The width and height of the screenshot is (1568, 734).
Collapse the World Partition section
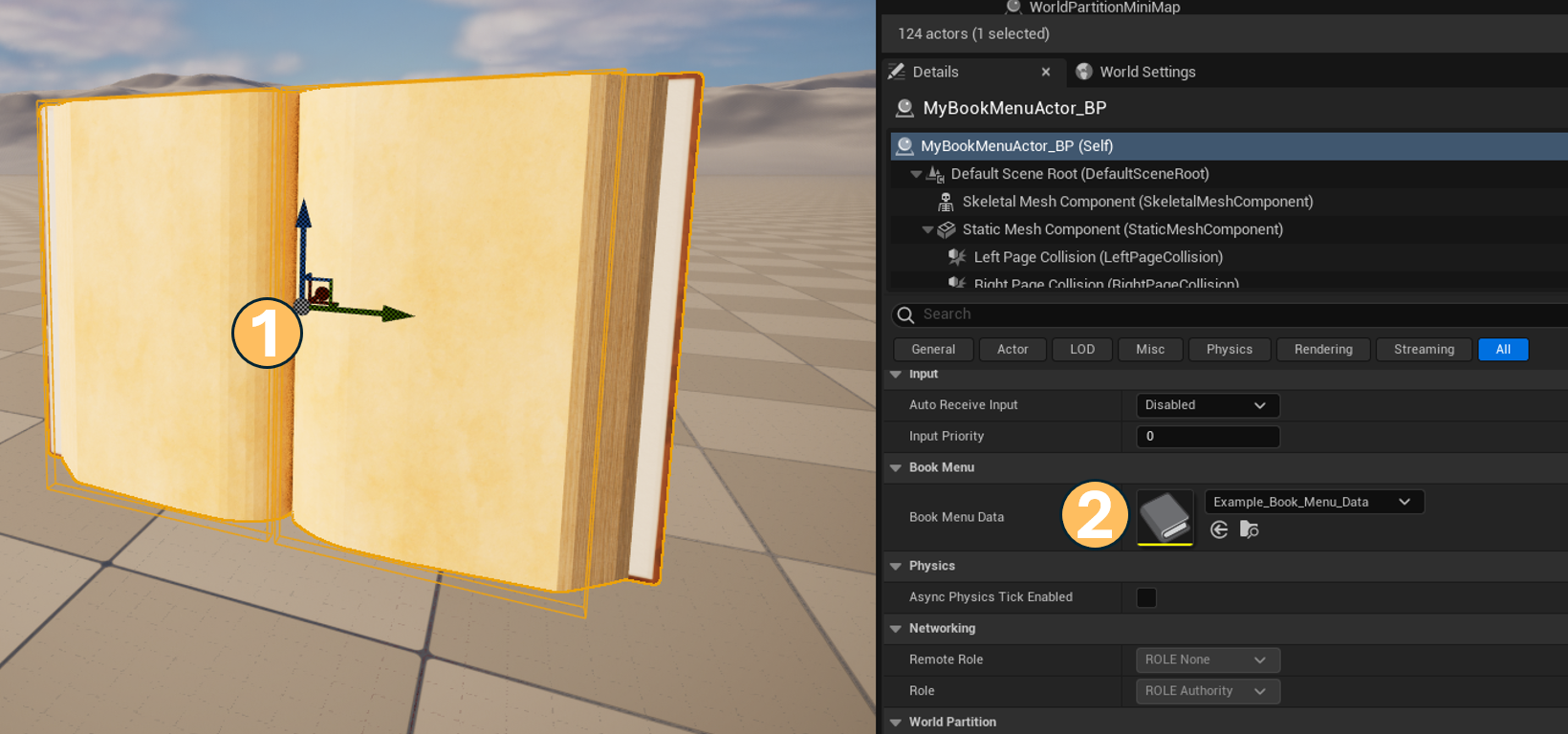click(x=896, y=723)
